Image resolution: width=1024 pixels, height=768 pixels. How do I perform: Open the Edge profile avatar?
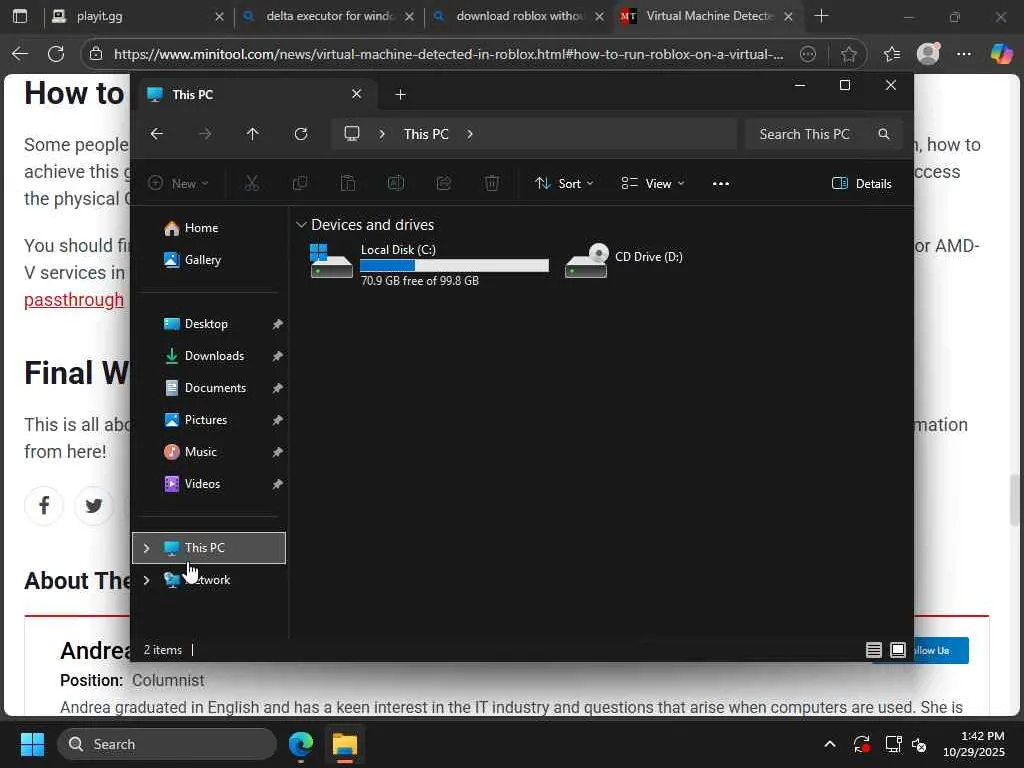coord(928,54)
